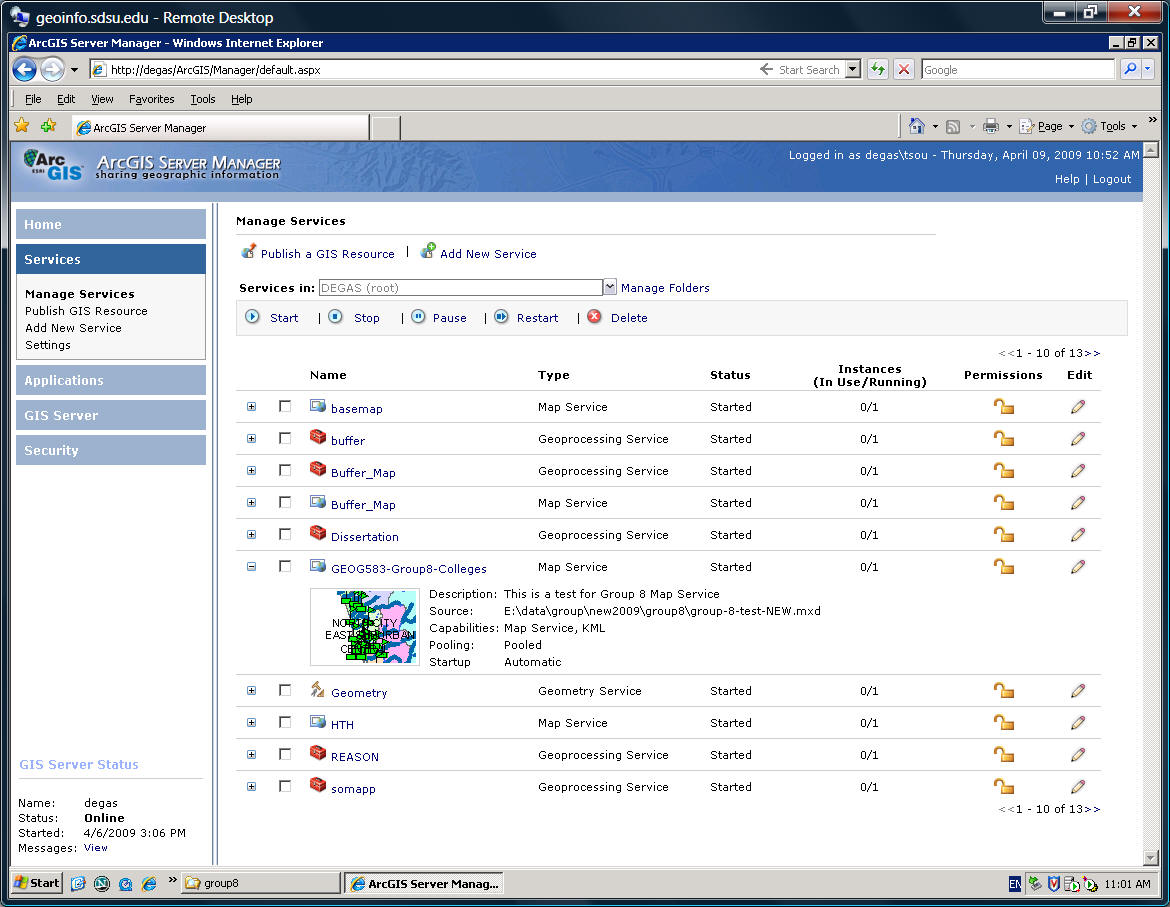
Task: Edit the buffer service with pencil icon
Action: pos(1078,439)
